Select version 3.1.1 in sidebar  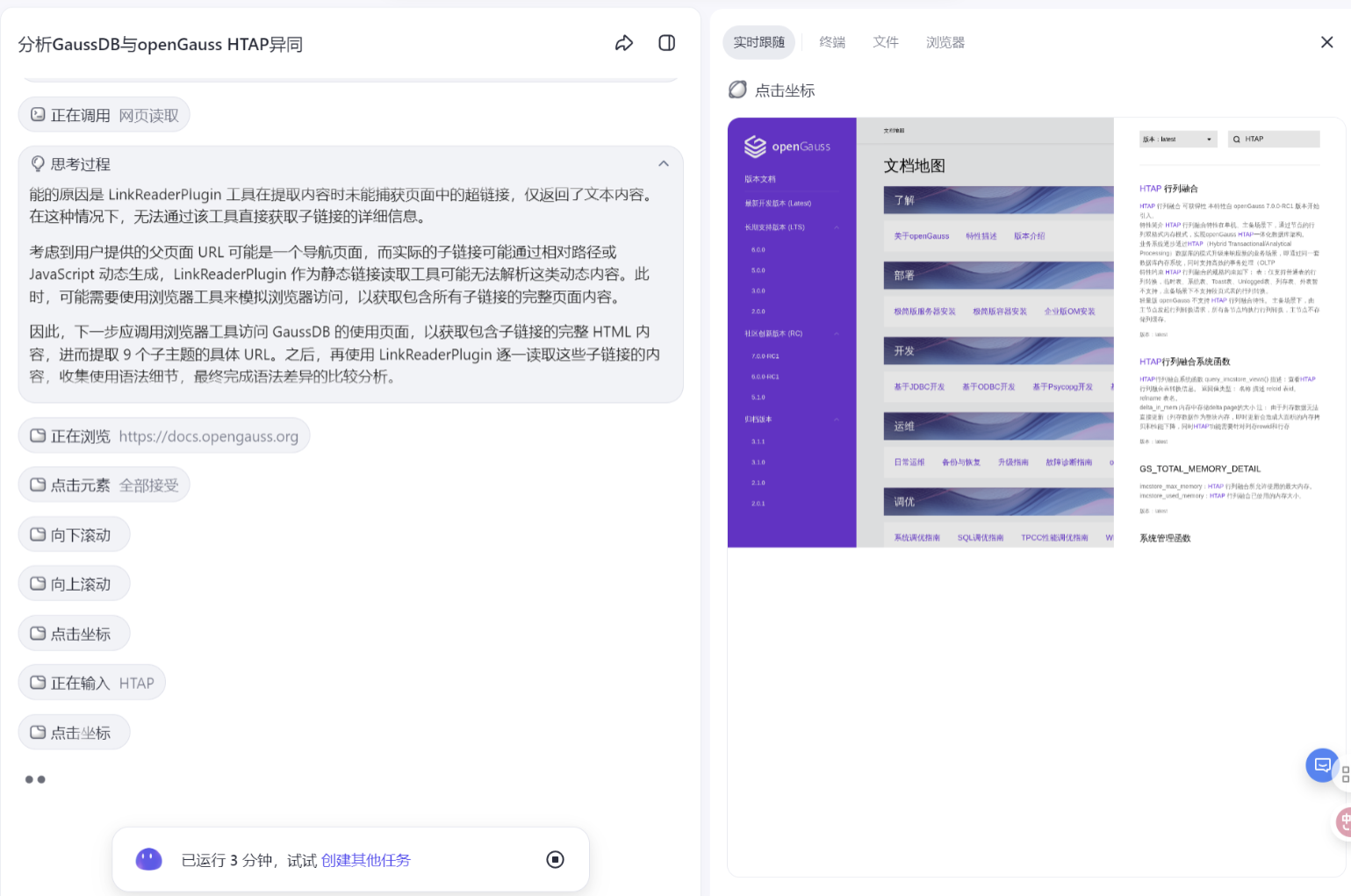[758, 441]
